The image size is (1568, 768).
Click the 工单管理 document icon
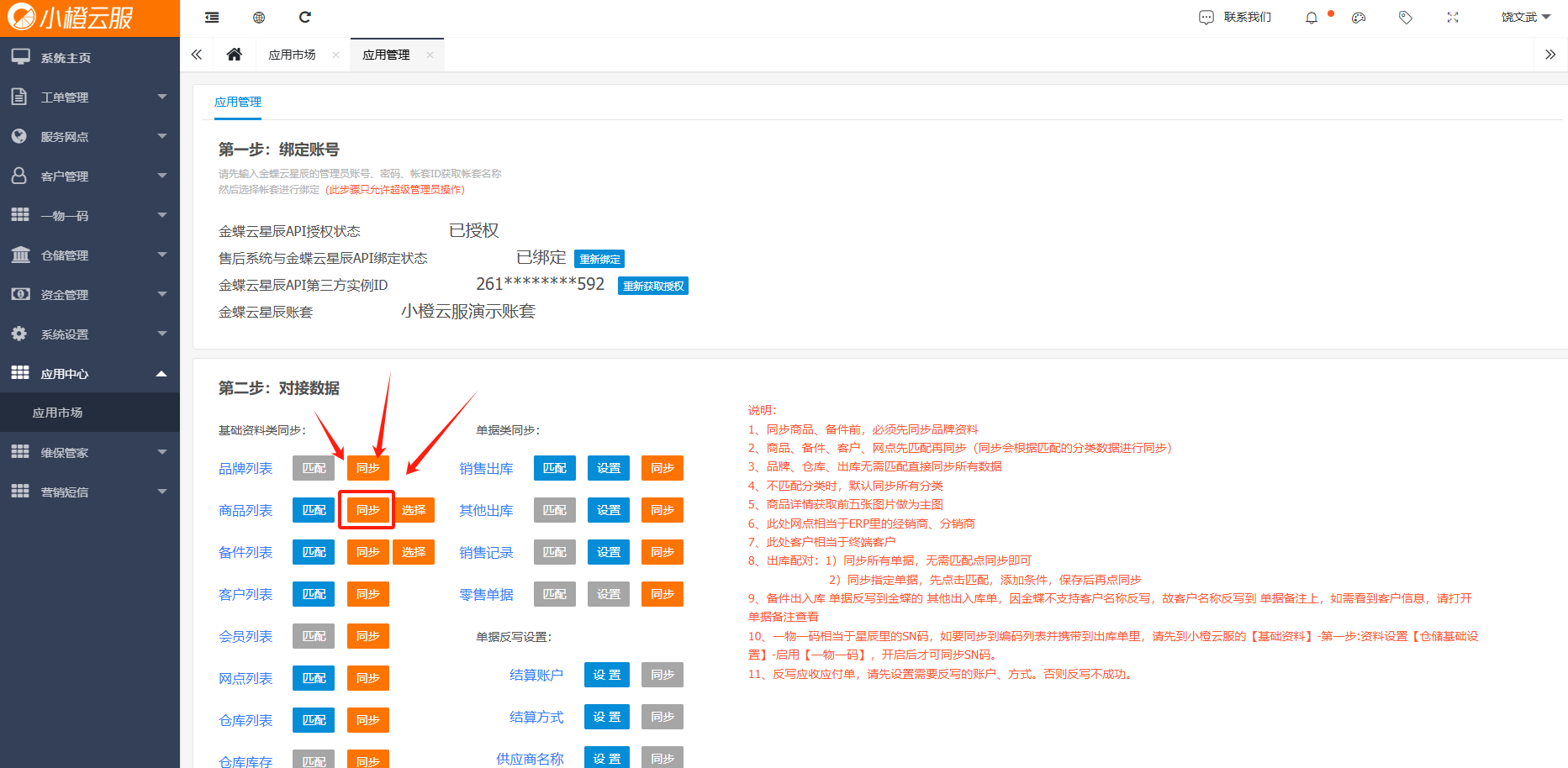pos(20,97)
